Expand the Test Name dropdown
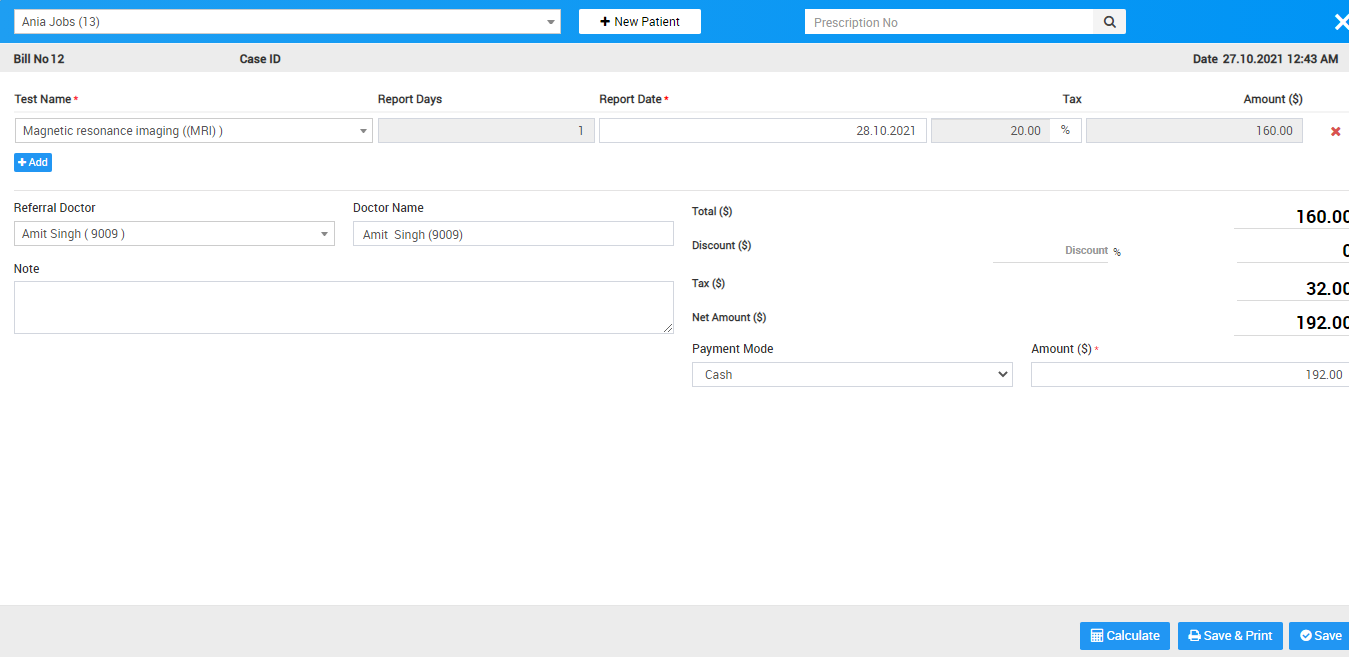 [194, 131]
